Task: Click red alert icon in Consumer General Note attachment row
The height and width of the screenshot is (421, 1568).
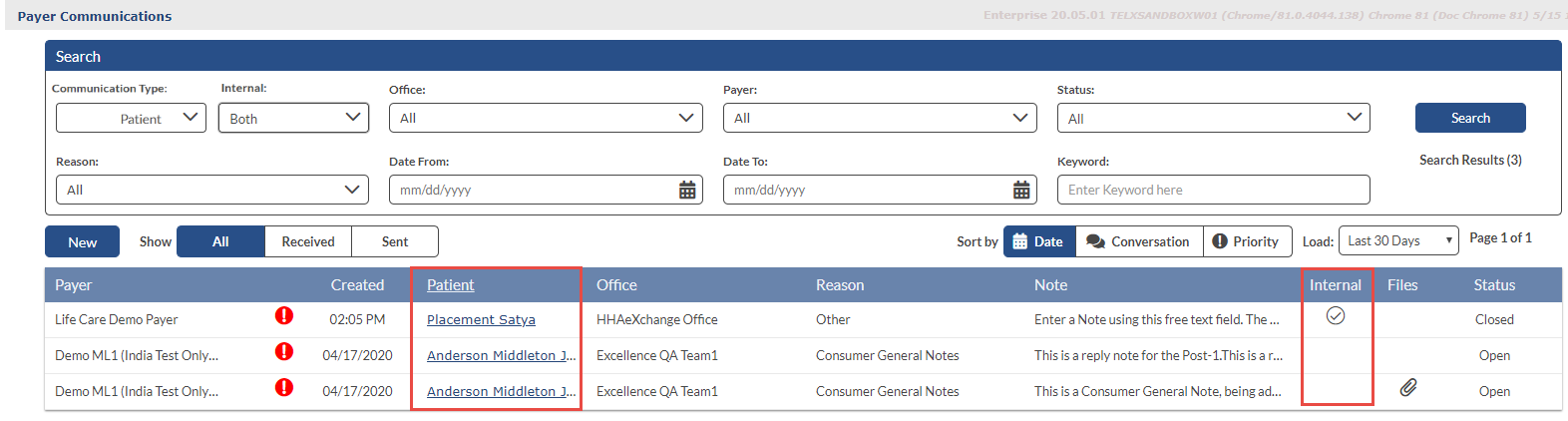Action: (x=284, y=387)
